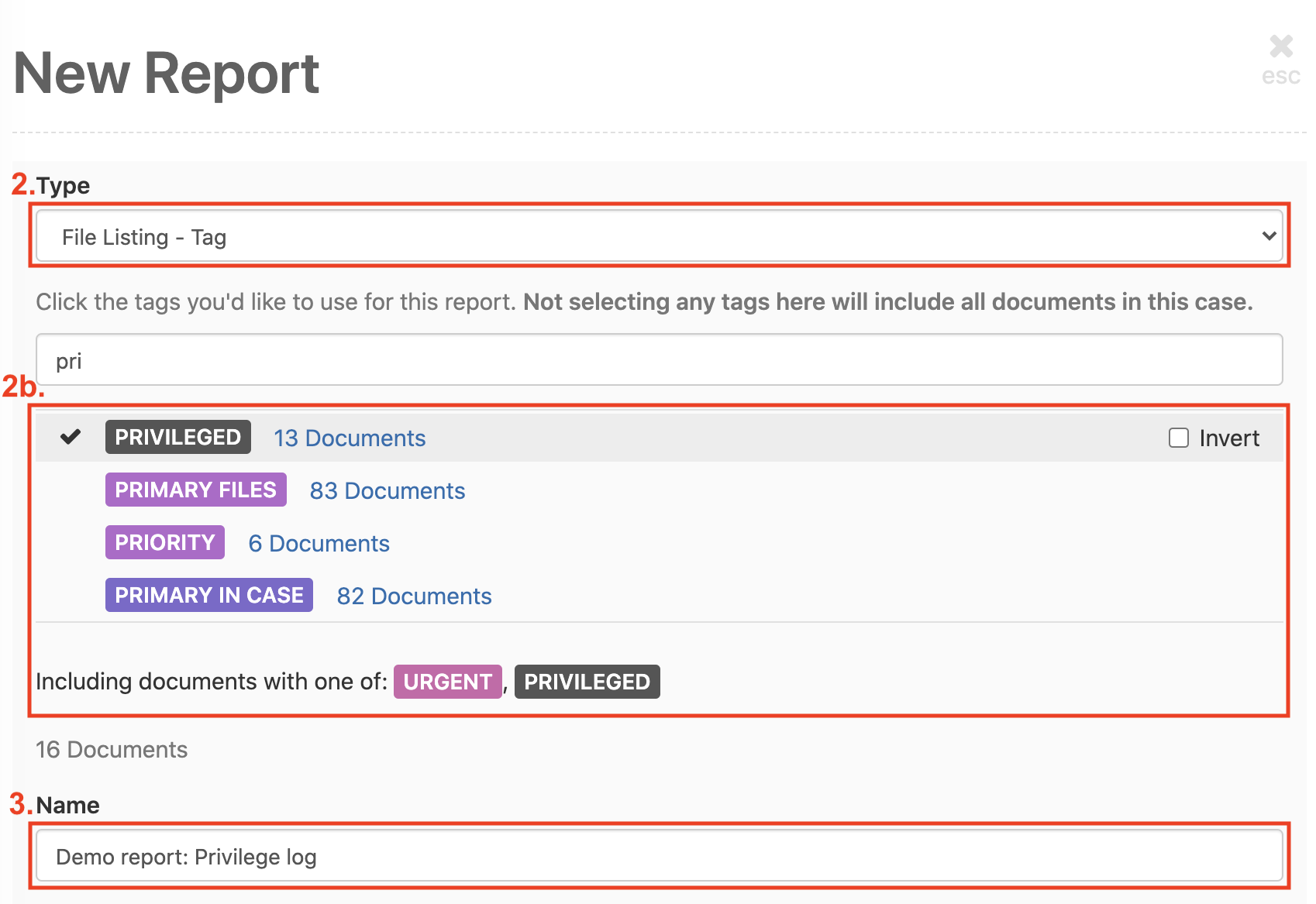The height and width of the screenshot is (904, 1316).
Task: Open the 13 Documents link
Action: tap(350, 438)
